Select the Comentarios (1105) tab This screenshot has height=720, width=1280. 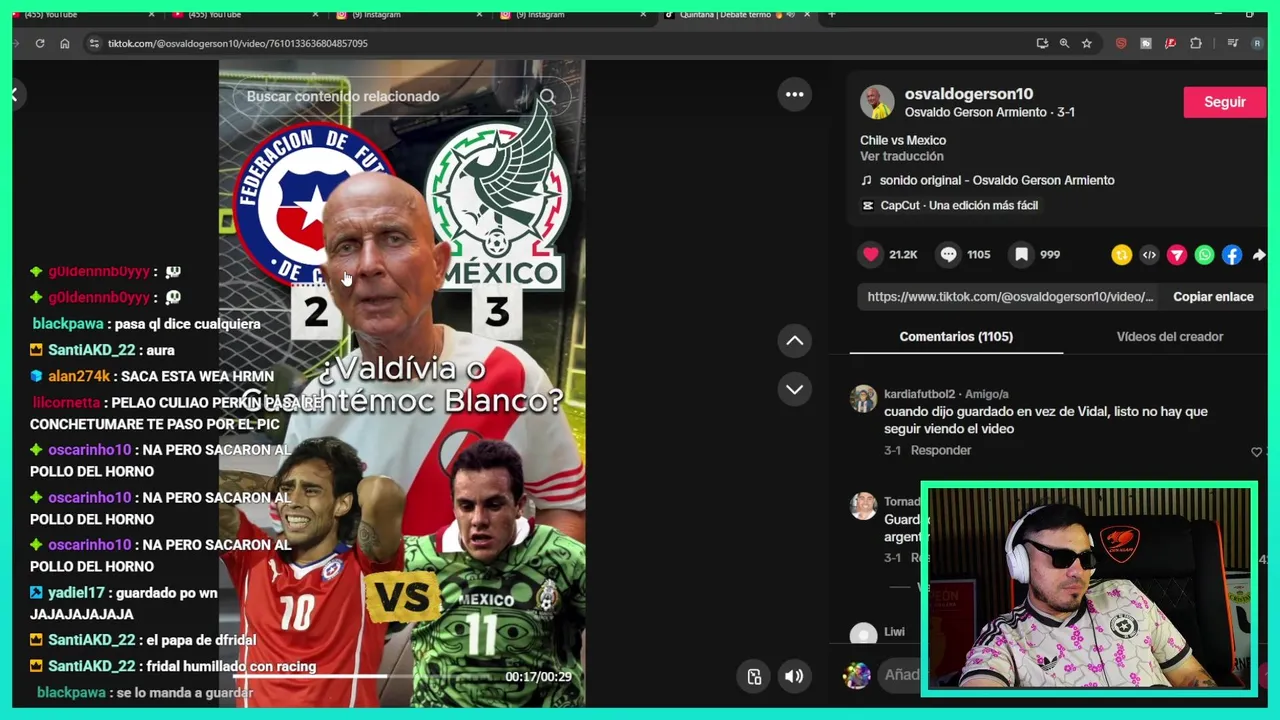click(x=956, y=337)
